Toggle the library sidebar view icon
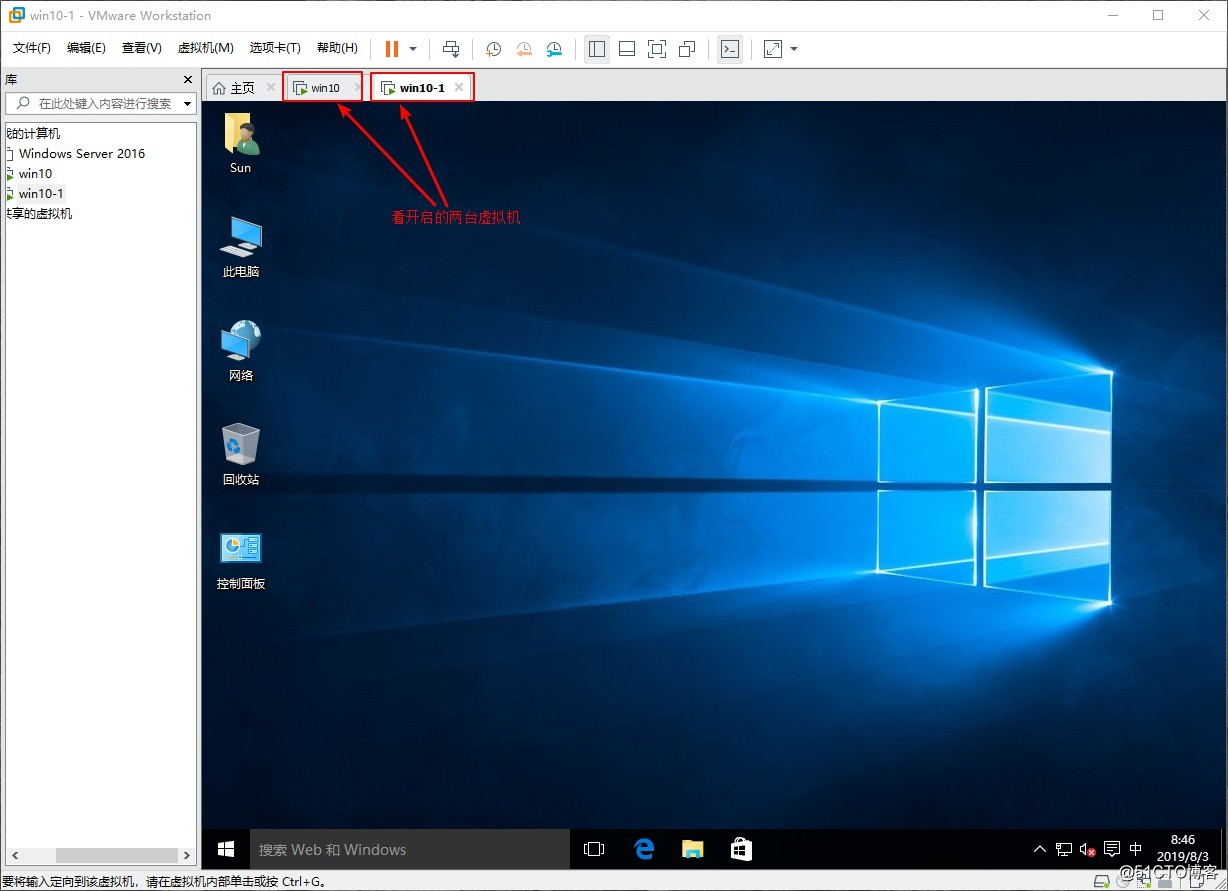This screenshot has height=891, width=1228. point(597,49)
